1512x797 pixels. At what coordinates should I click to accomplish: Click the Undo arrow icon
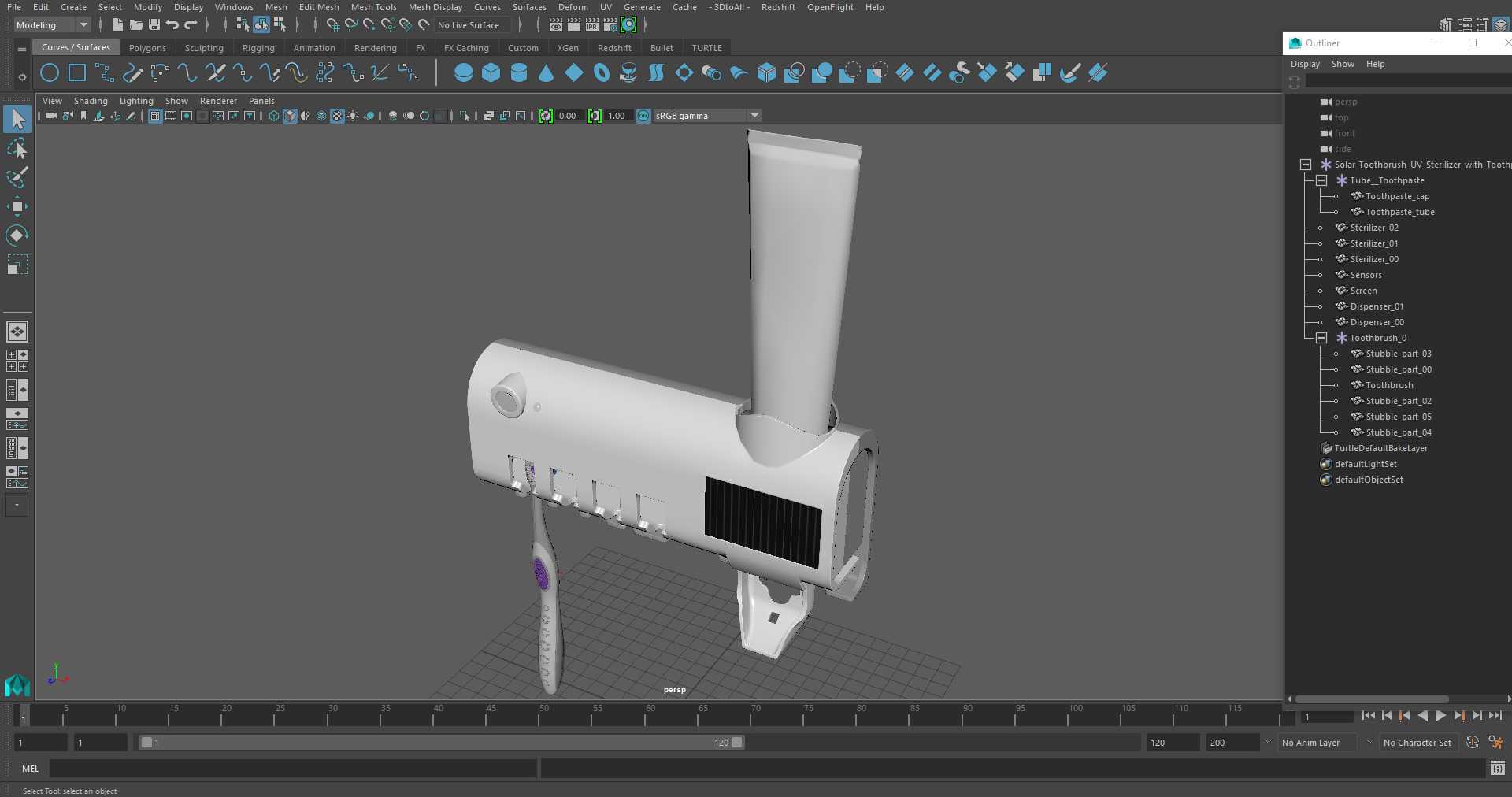tap(172, 25)
